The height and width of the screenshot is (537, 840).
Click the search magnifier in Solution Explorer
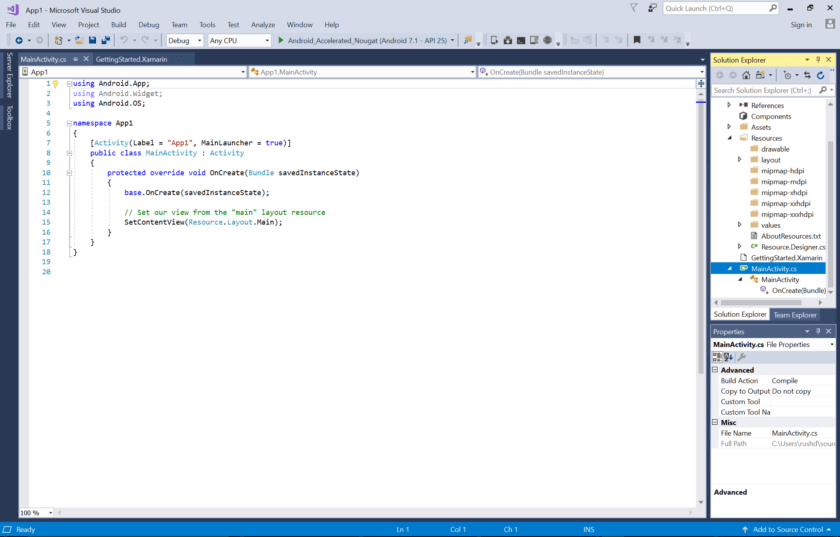click(x=823, y=90)
